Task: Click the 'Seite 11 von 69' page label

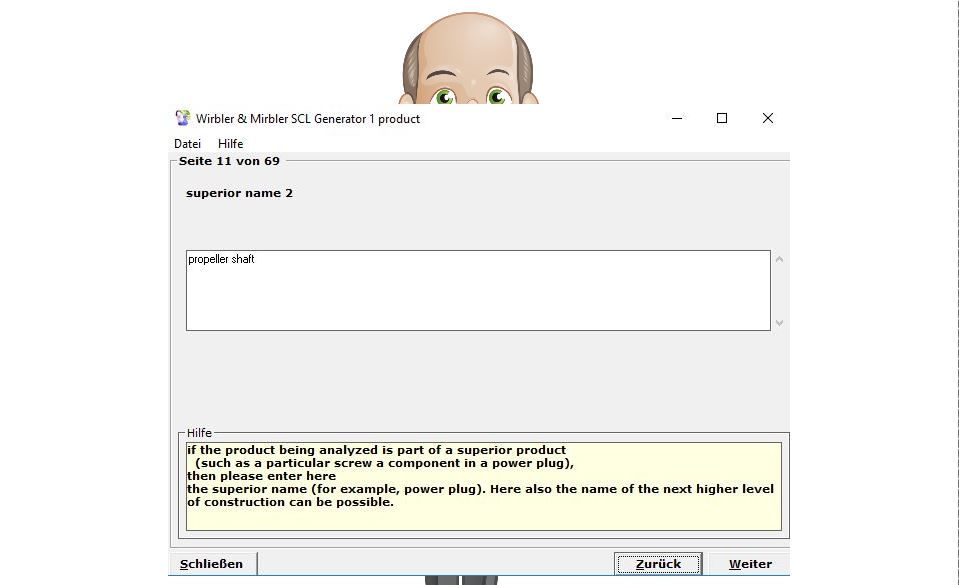Action: click(x=229, y=161)
